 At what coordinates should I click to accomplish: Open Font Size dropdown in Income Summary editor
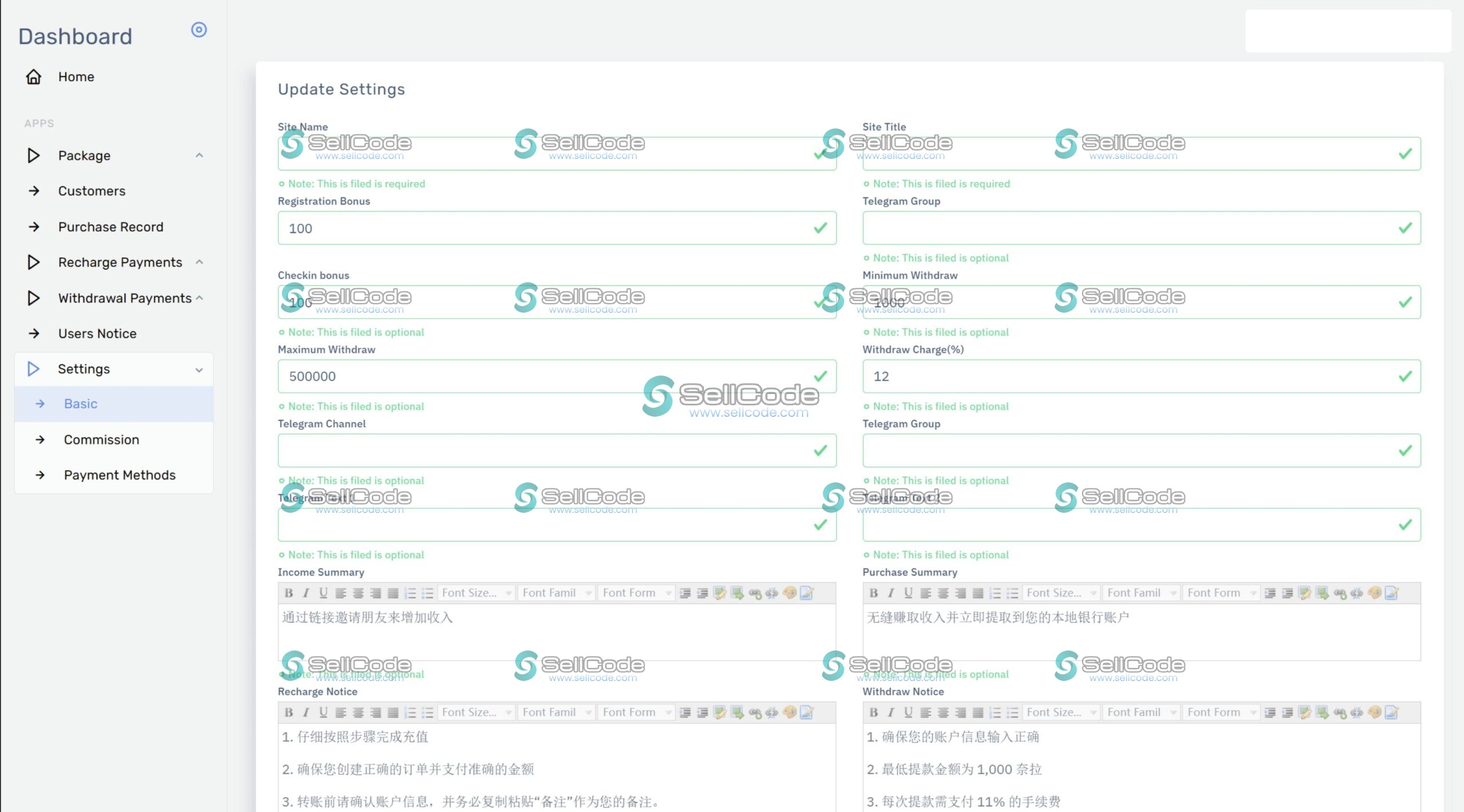(x=476, y=593)
